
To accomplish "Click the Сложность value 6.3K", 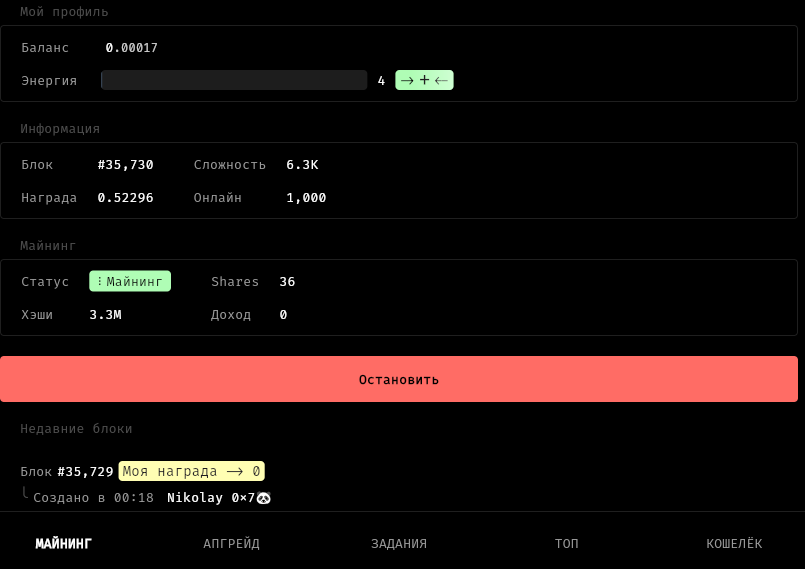I will (302, 165).
